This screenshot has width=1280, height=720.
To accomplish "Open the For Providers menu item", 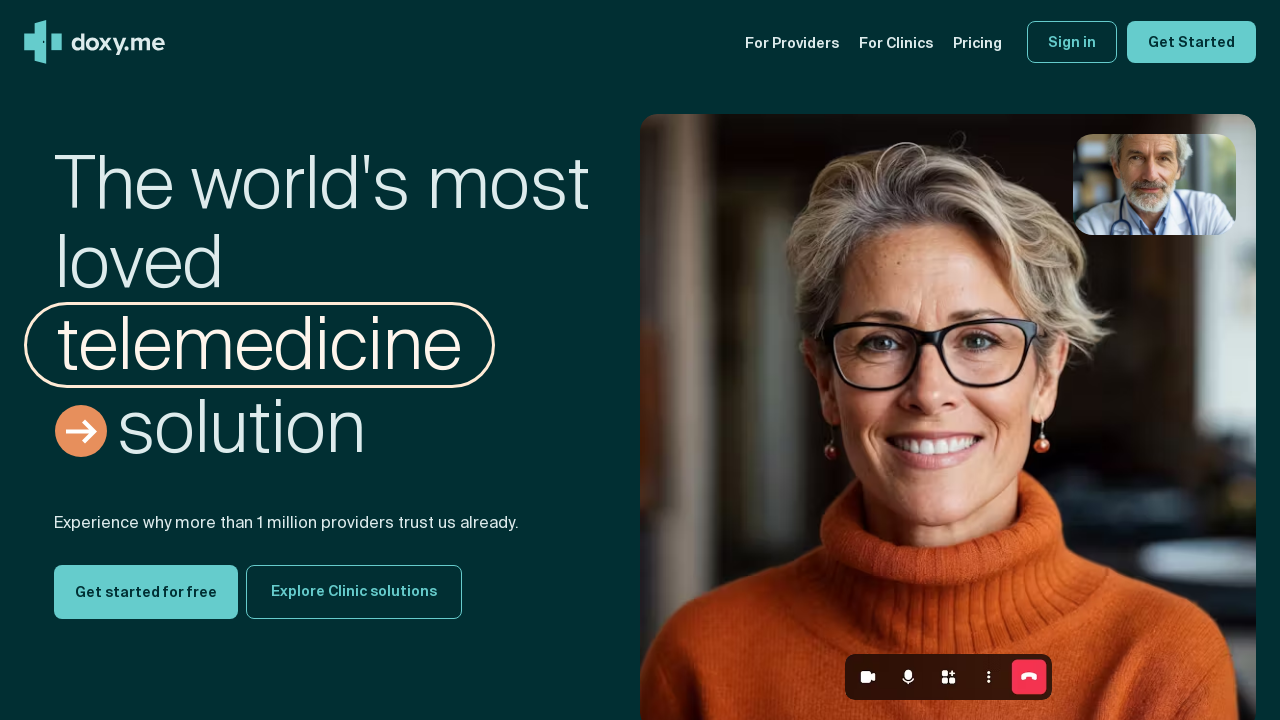I will pos(792,42).
